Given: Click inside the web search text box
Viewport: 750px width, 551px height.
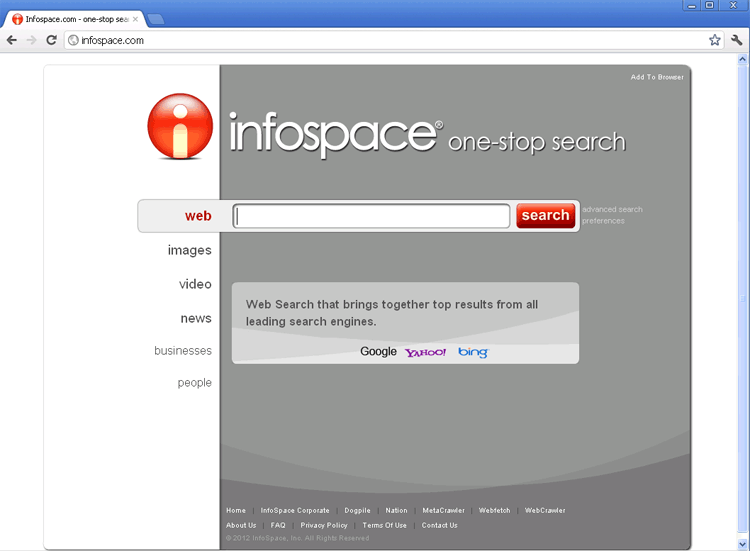Looking at the screenshot, I should tap(372, 216).
